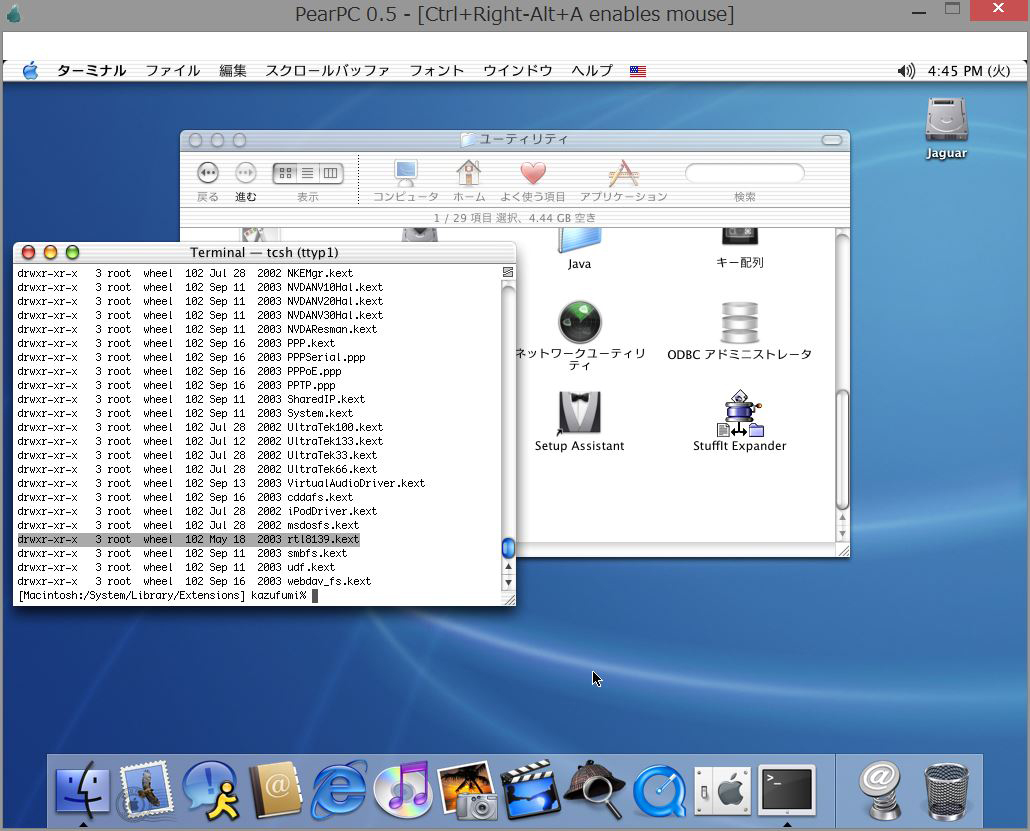Launch QuickTime Player from the Dock
The image size is (1030, 831).
tap(659, 791)
